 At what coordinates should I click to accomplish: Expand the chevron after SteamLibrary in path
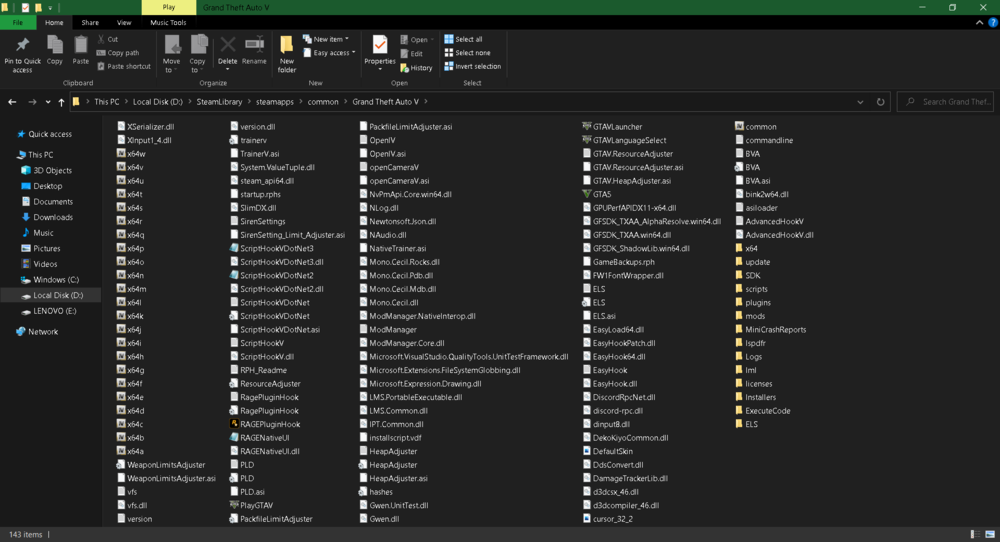click(249, 102)
